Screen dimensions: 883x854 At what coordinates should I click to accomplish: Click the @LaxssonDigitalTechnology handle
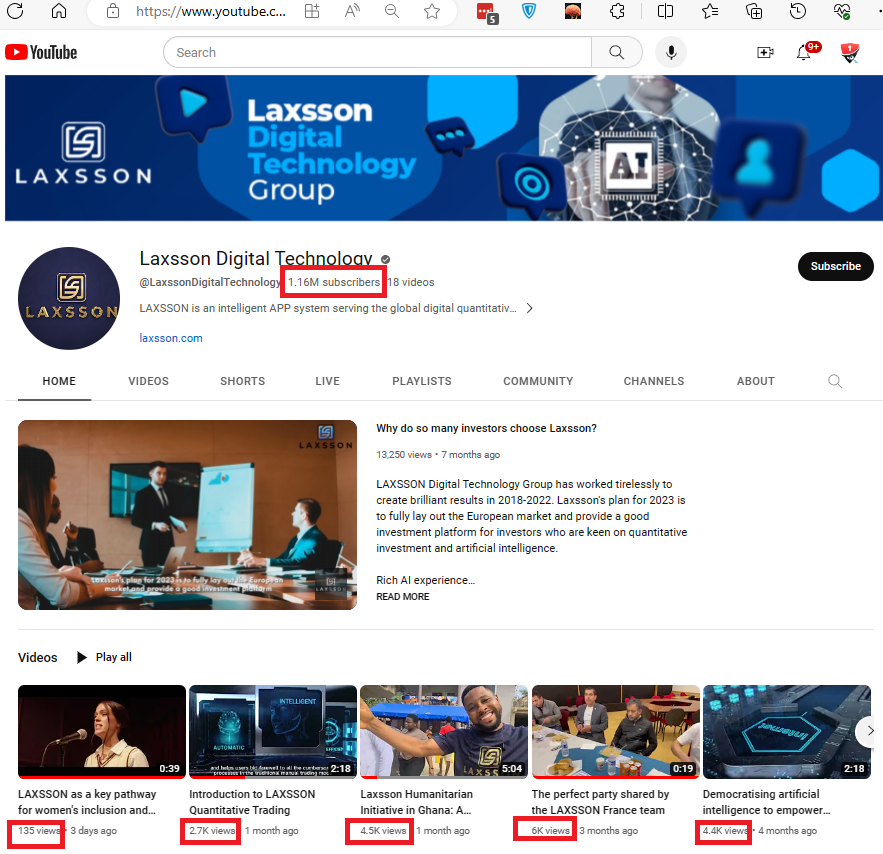[209, 282]
